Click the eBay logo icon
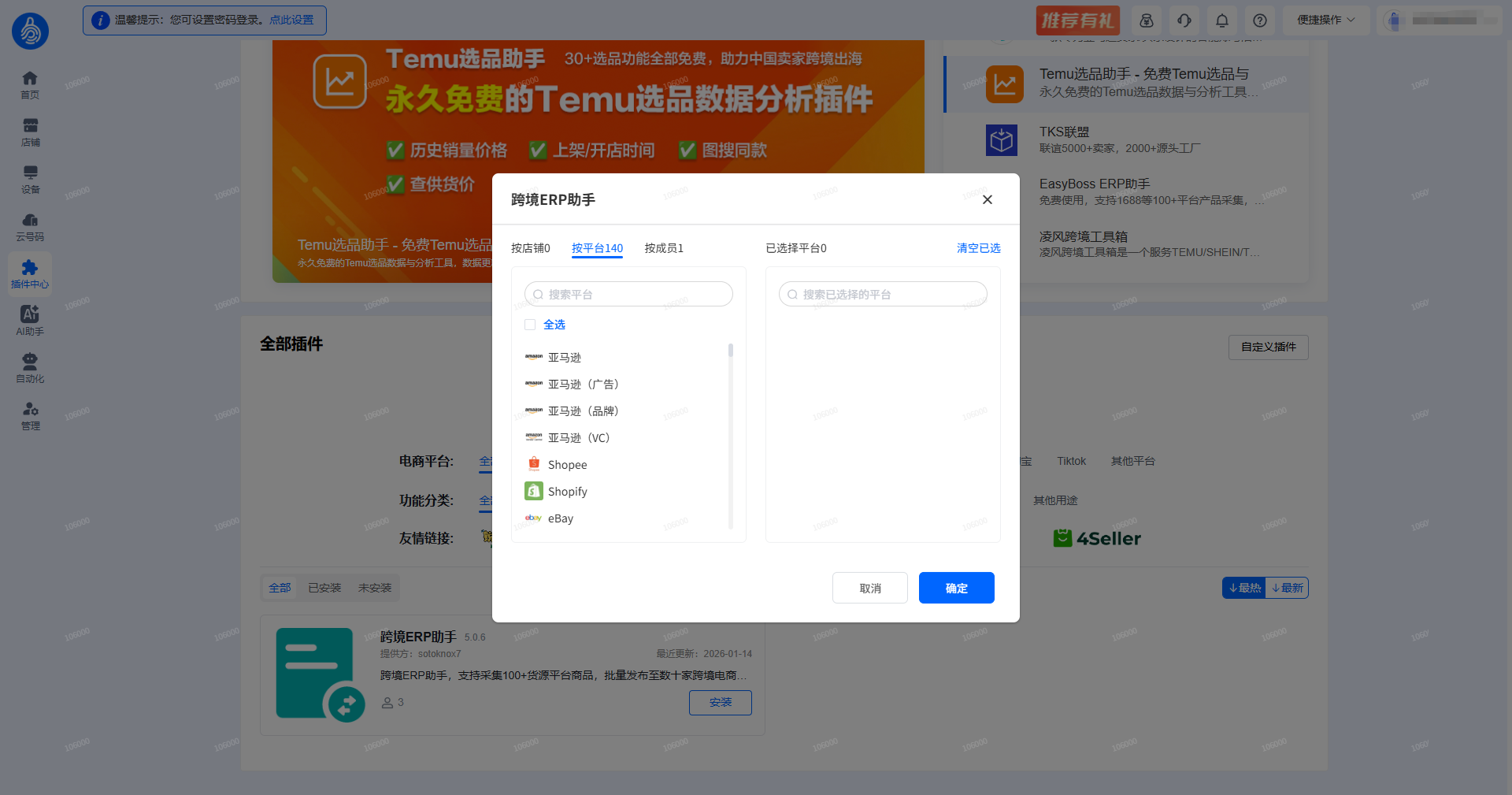1512x795 pixels. pos(534,518)
